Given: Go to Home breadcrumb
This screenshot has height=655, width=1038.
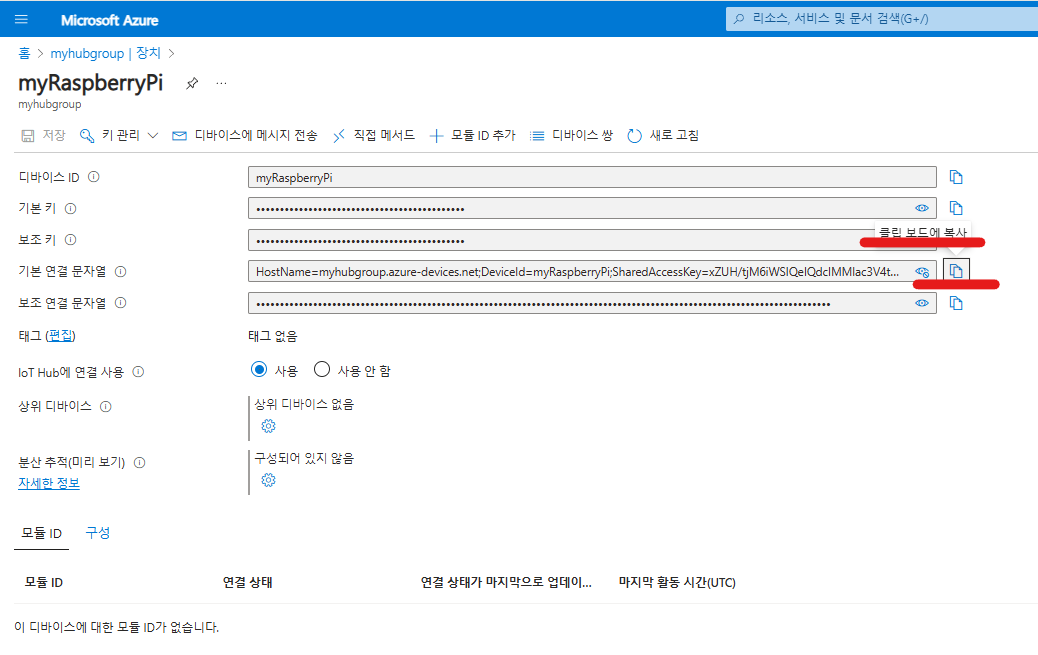Looking at the screenshot, I should 24,53.
